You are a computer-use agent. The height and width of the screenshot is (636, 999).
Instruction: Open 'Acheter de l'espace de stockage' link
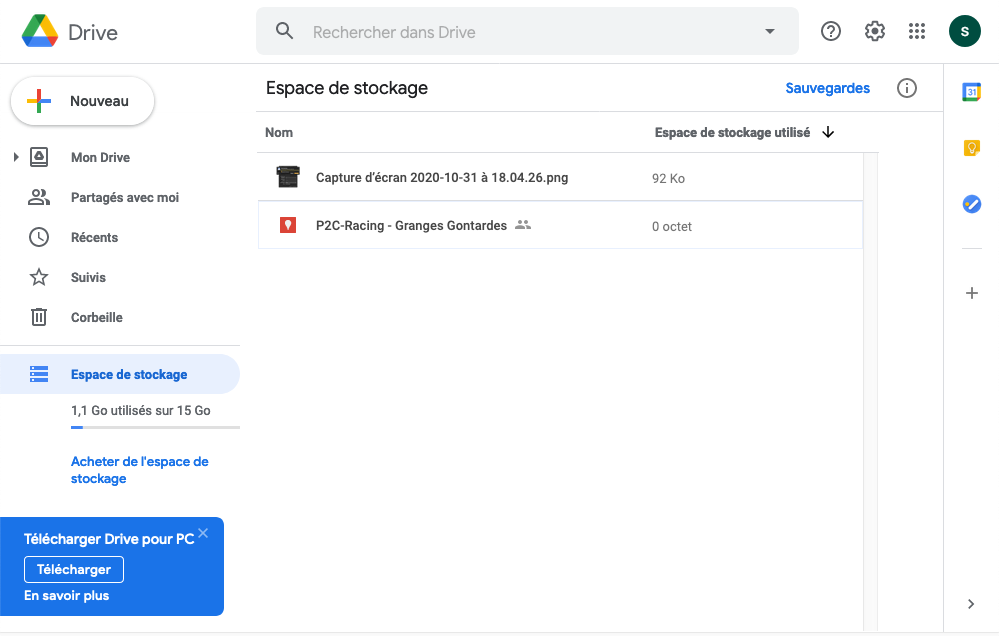[x=140, y=470]
